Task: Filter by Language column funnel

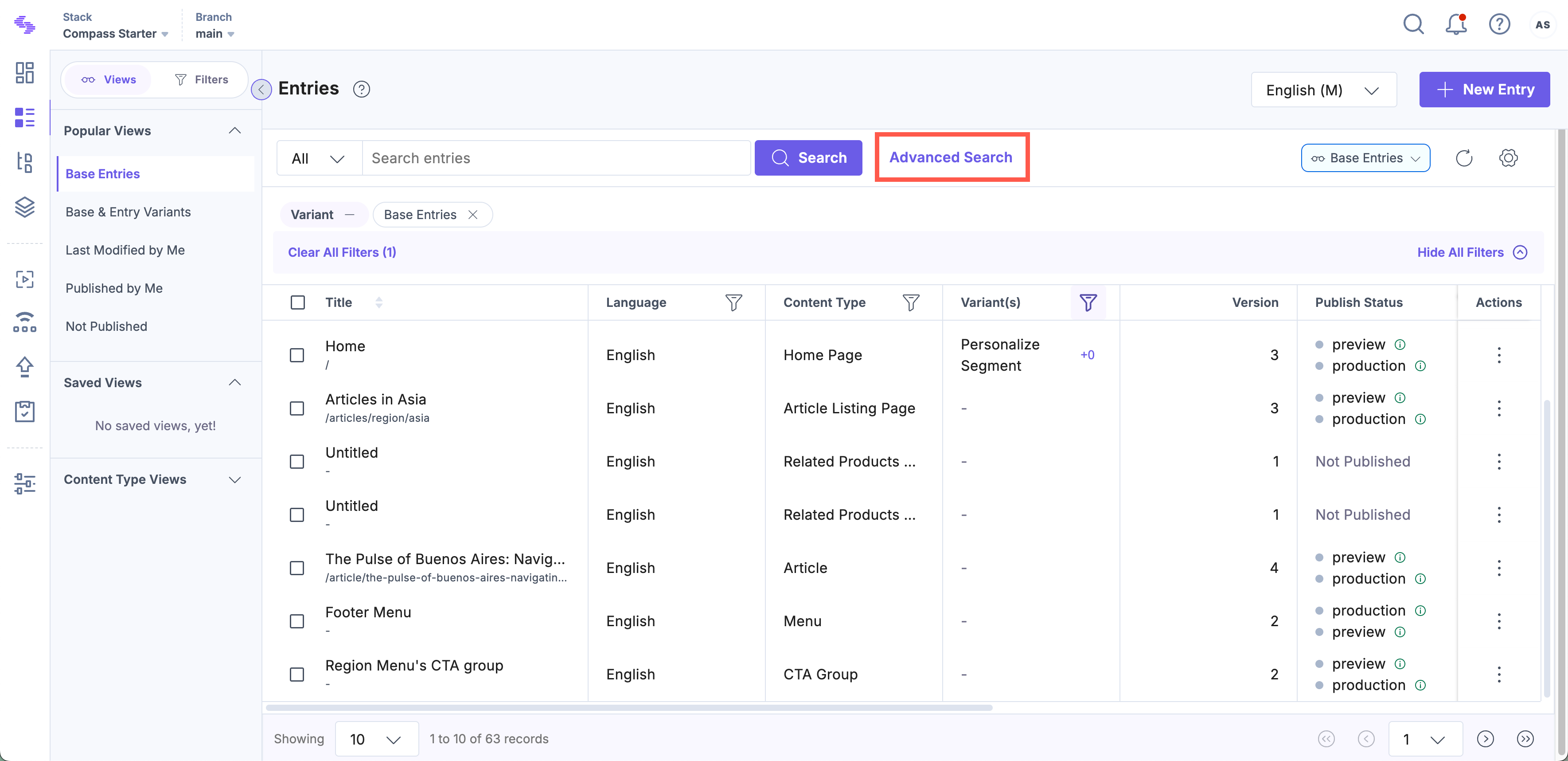Action: click(x=733, y=302)
